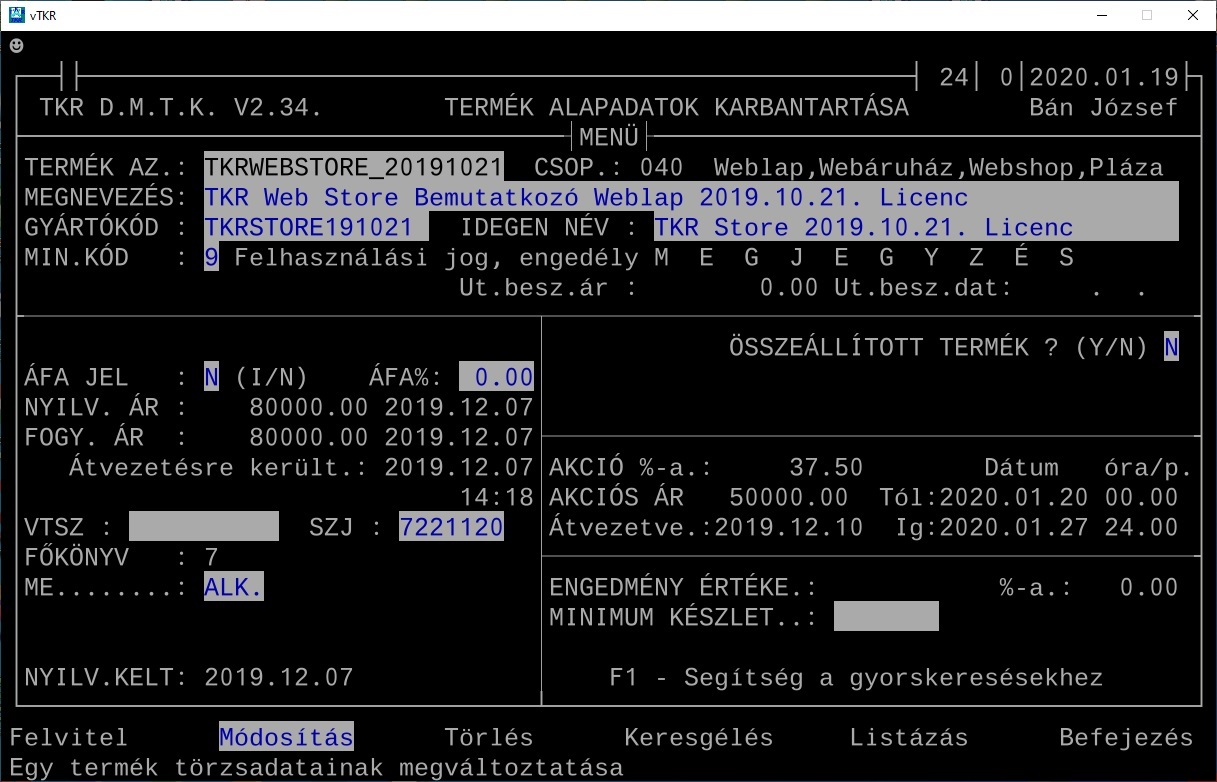The height and width of the screenshot is (782, 1217).
Task: Select the GYÁRTÓKÓD manufacturer code field
Action: (315, 228)
